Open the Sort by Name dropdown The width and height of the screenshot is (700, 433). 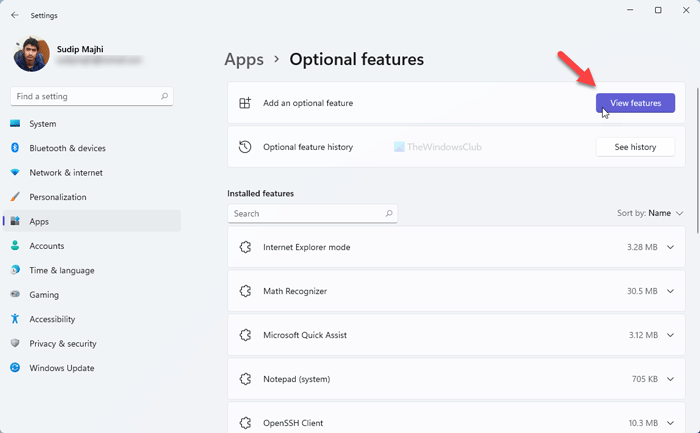pyautogui.click(x=650, y=213)
